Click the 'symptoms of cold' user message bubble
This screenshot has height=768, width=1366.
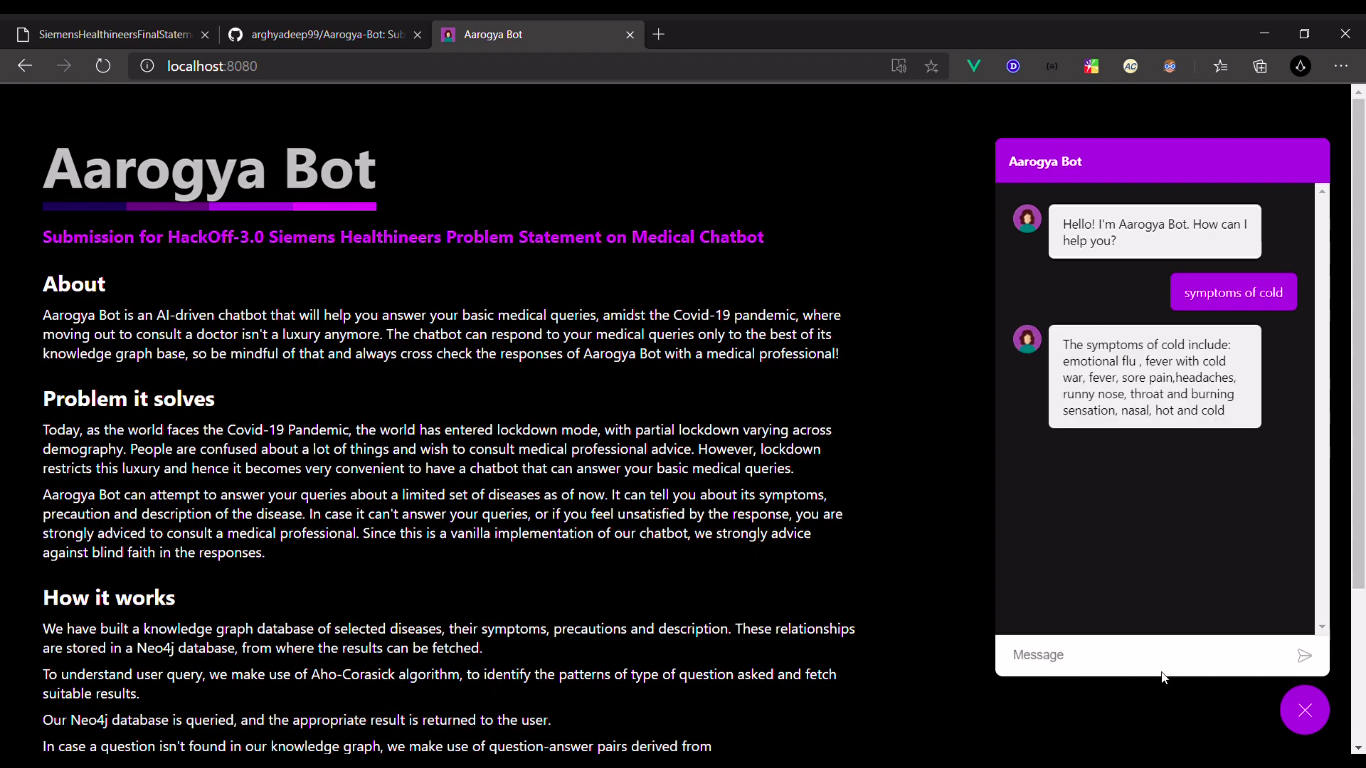coord(1233,292)
